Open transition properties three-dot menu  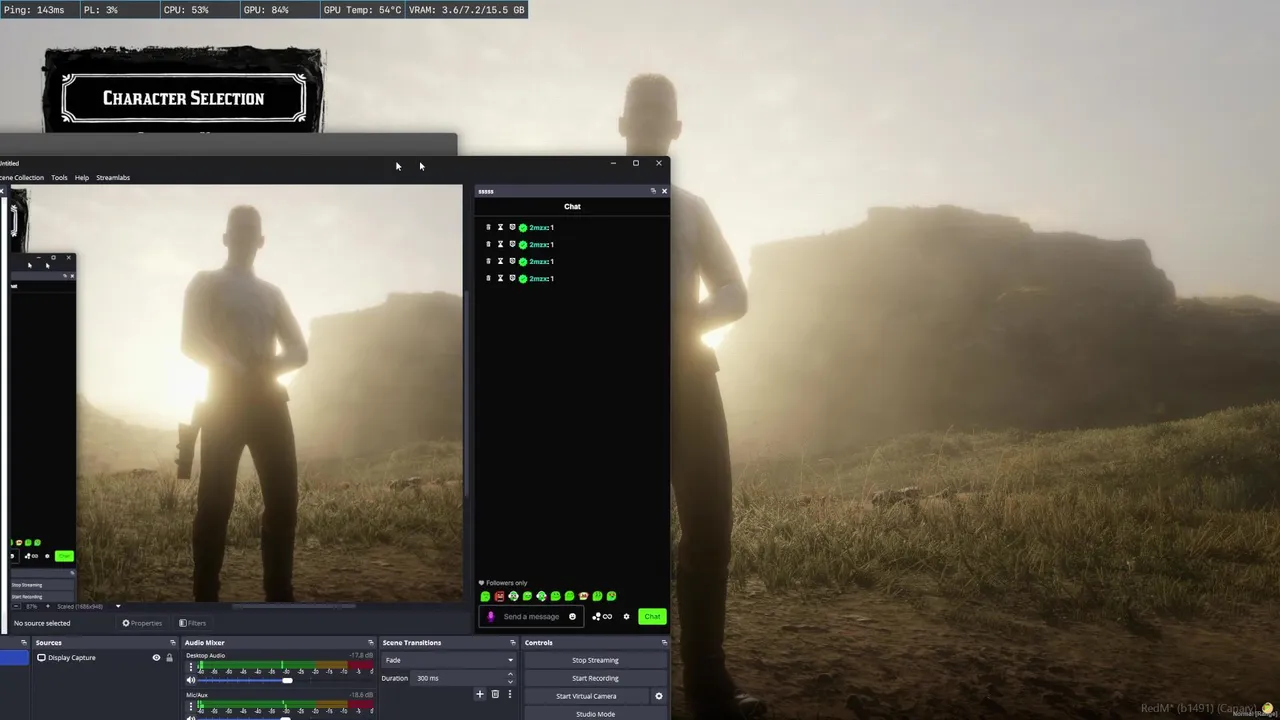tap(510, 694)
